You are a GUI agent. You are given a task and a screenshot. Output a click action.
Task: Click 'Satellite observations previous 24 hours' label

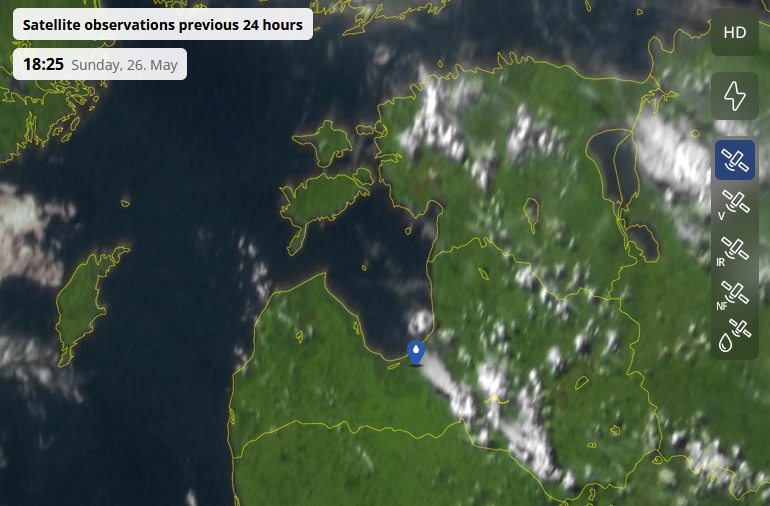(163, 25)
